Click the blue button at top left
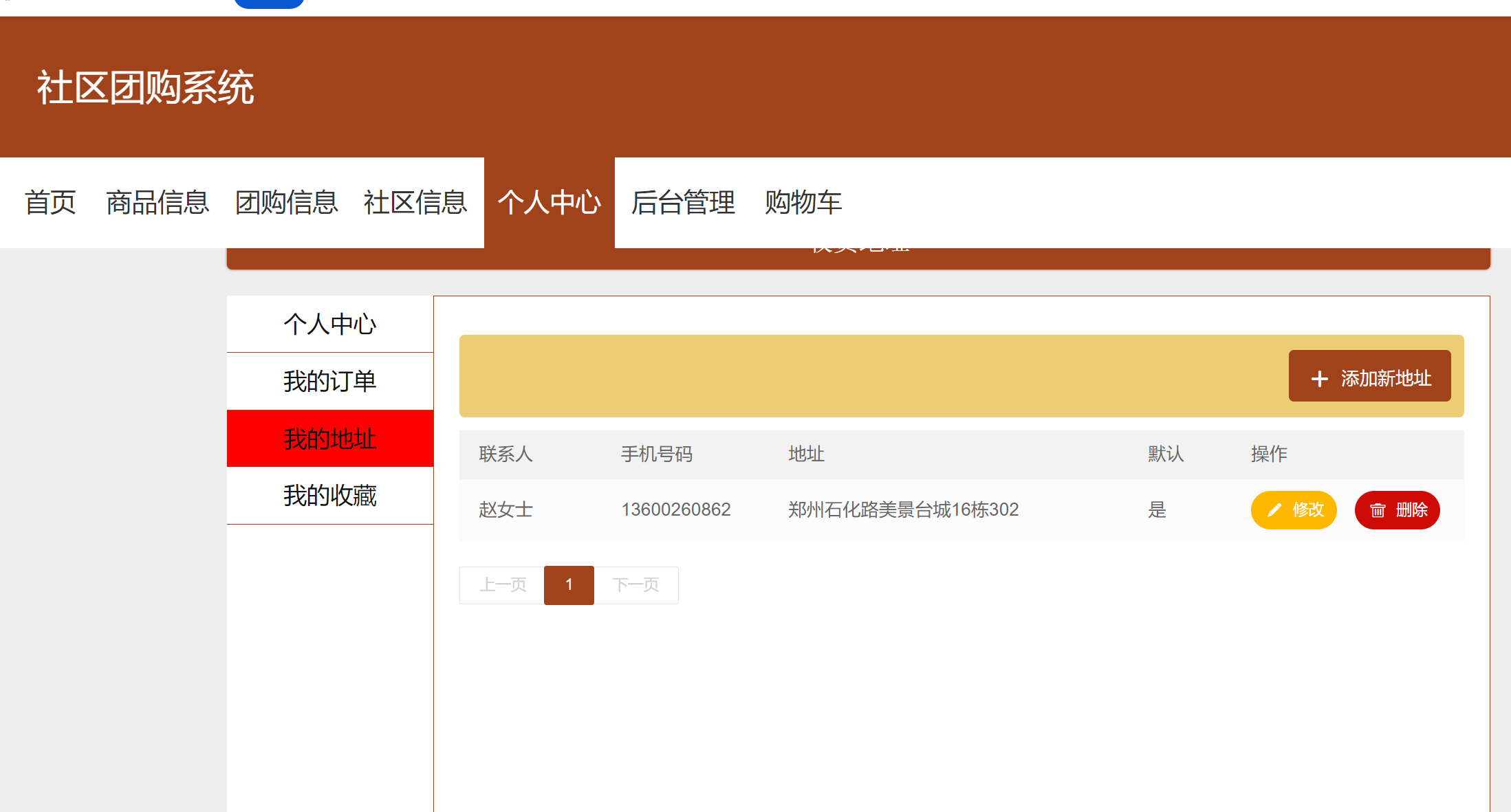 (269, 3)
